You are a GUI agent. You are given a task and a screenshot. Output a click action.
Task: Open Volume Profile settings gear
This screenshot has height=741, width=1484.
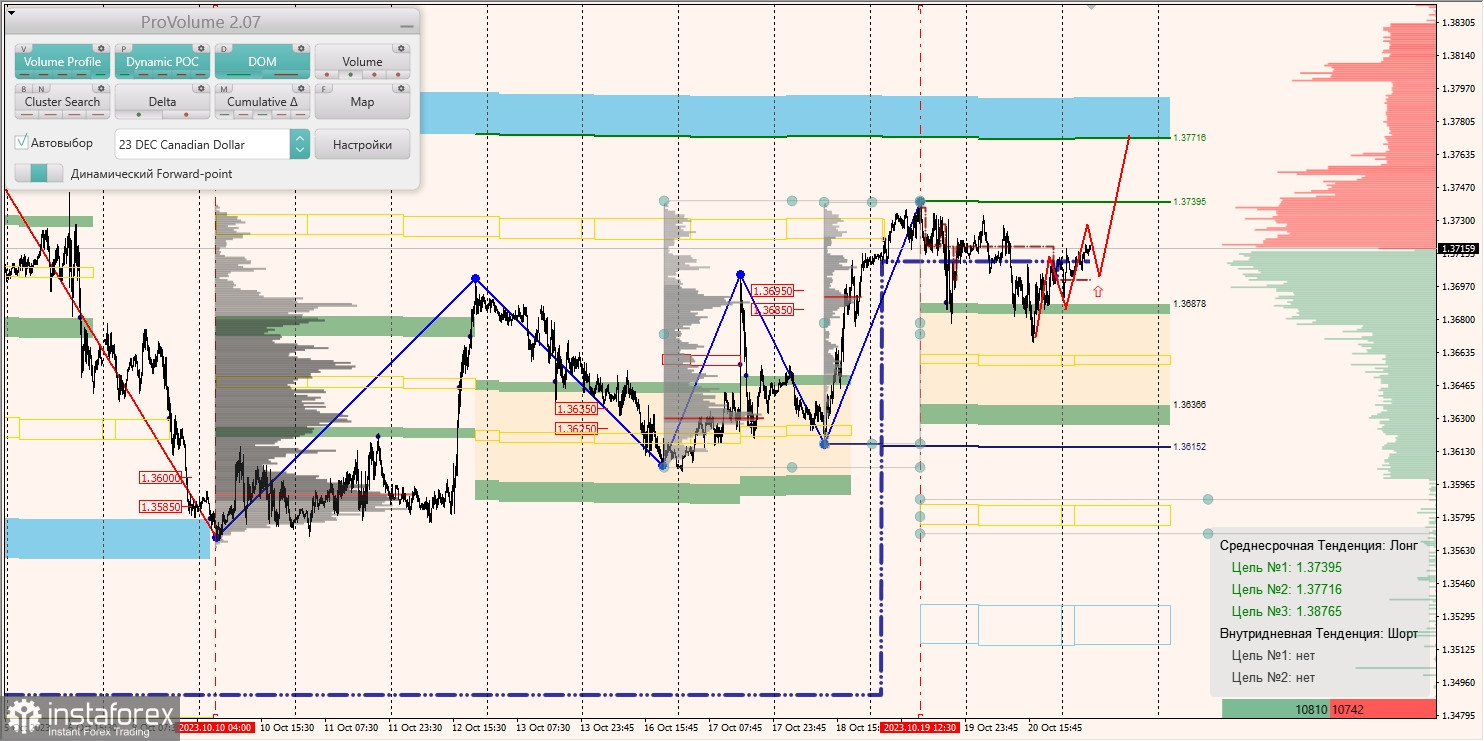(x=101, y=48)
